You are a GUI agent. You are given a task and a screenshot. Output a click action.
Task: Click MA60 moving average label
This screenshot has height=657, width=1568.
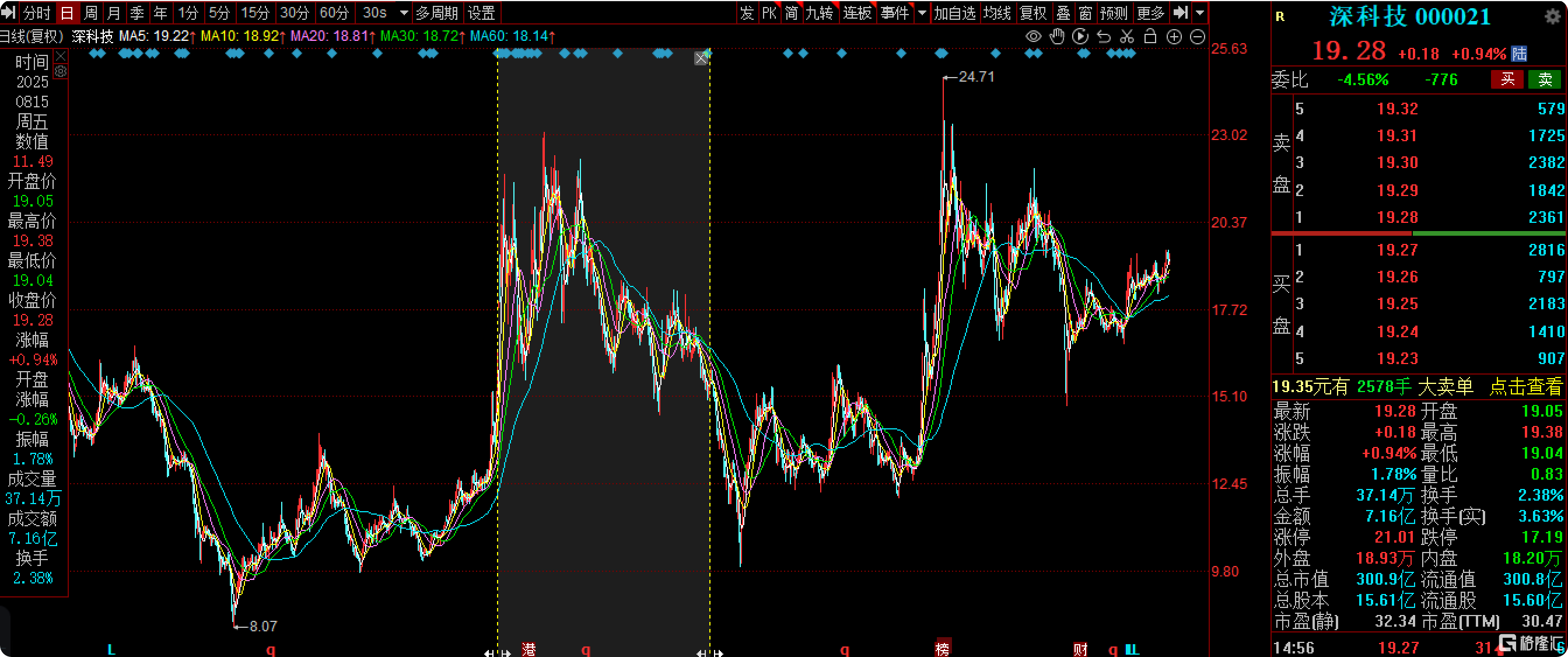pos(513,37)
